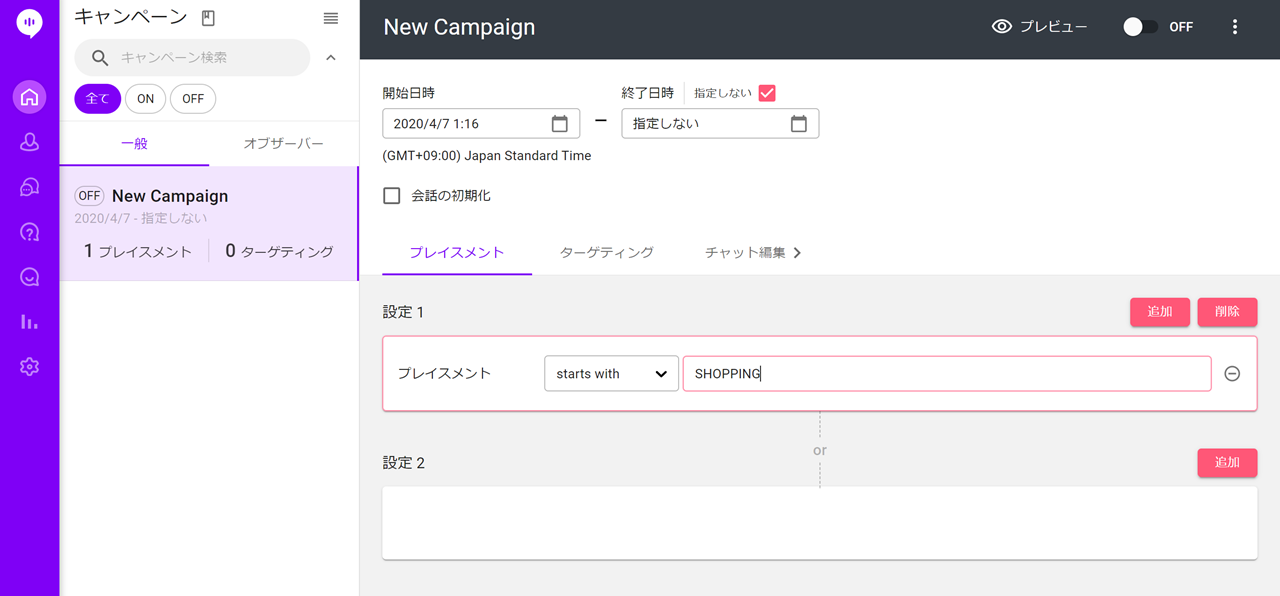Click the Japan Standard Time timezone text
The image size is (1280, 596).
coord(486,156)
